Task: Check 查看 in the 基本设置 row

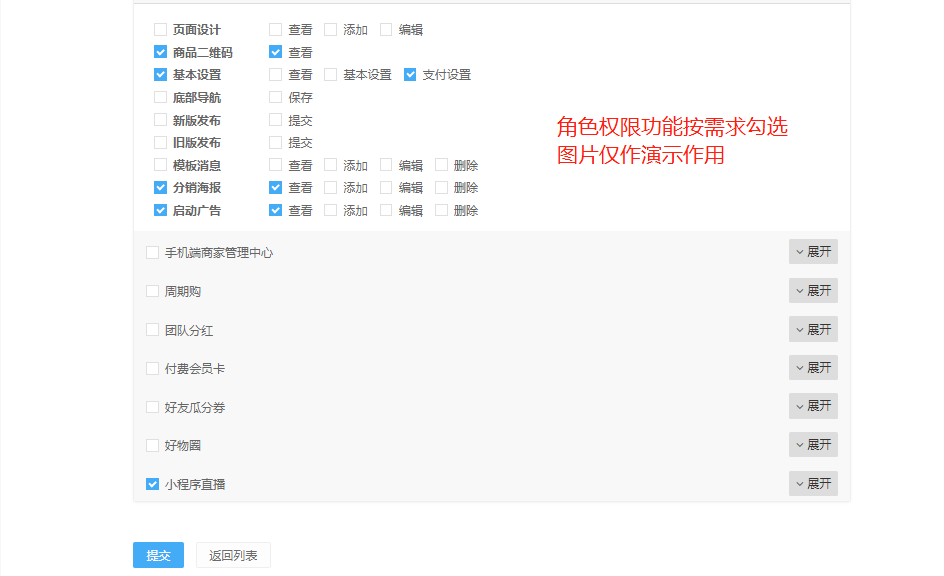Action: coord(275,75)
